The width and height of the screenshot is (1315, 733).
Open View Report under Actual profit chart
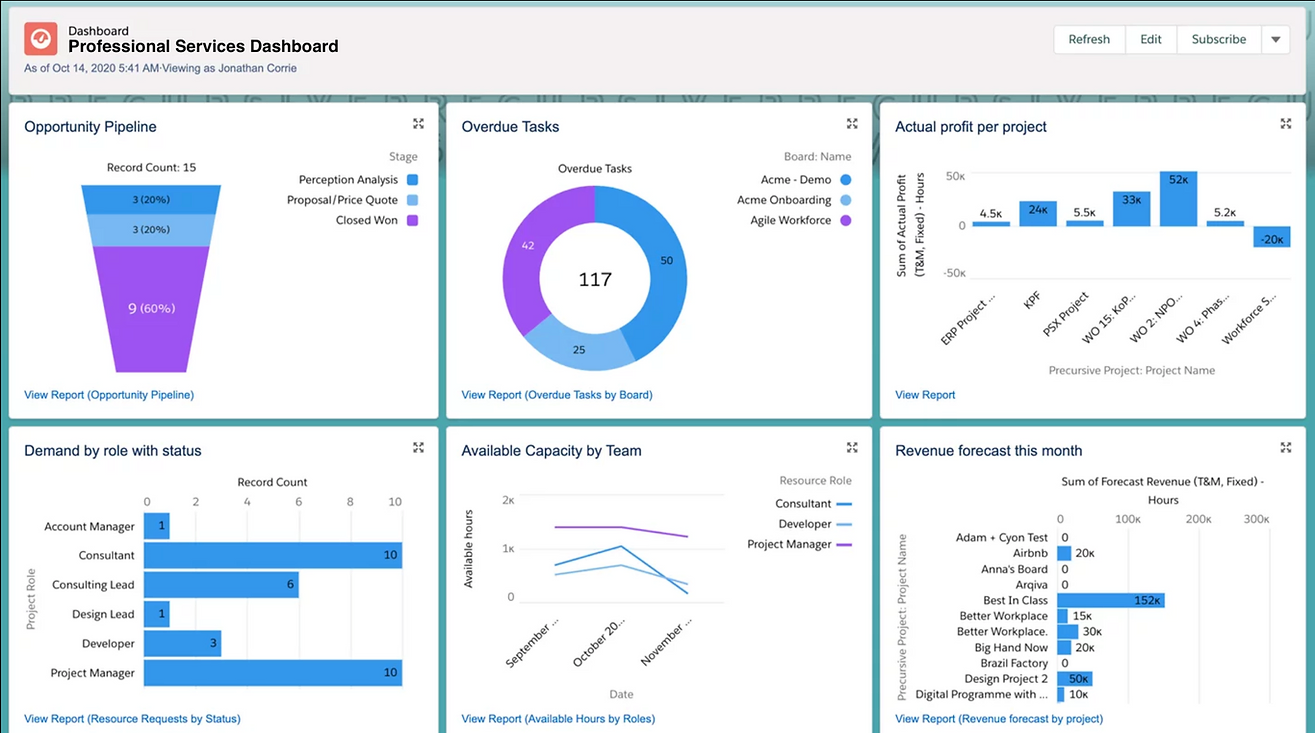[x=925, y=395]
